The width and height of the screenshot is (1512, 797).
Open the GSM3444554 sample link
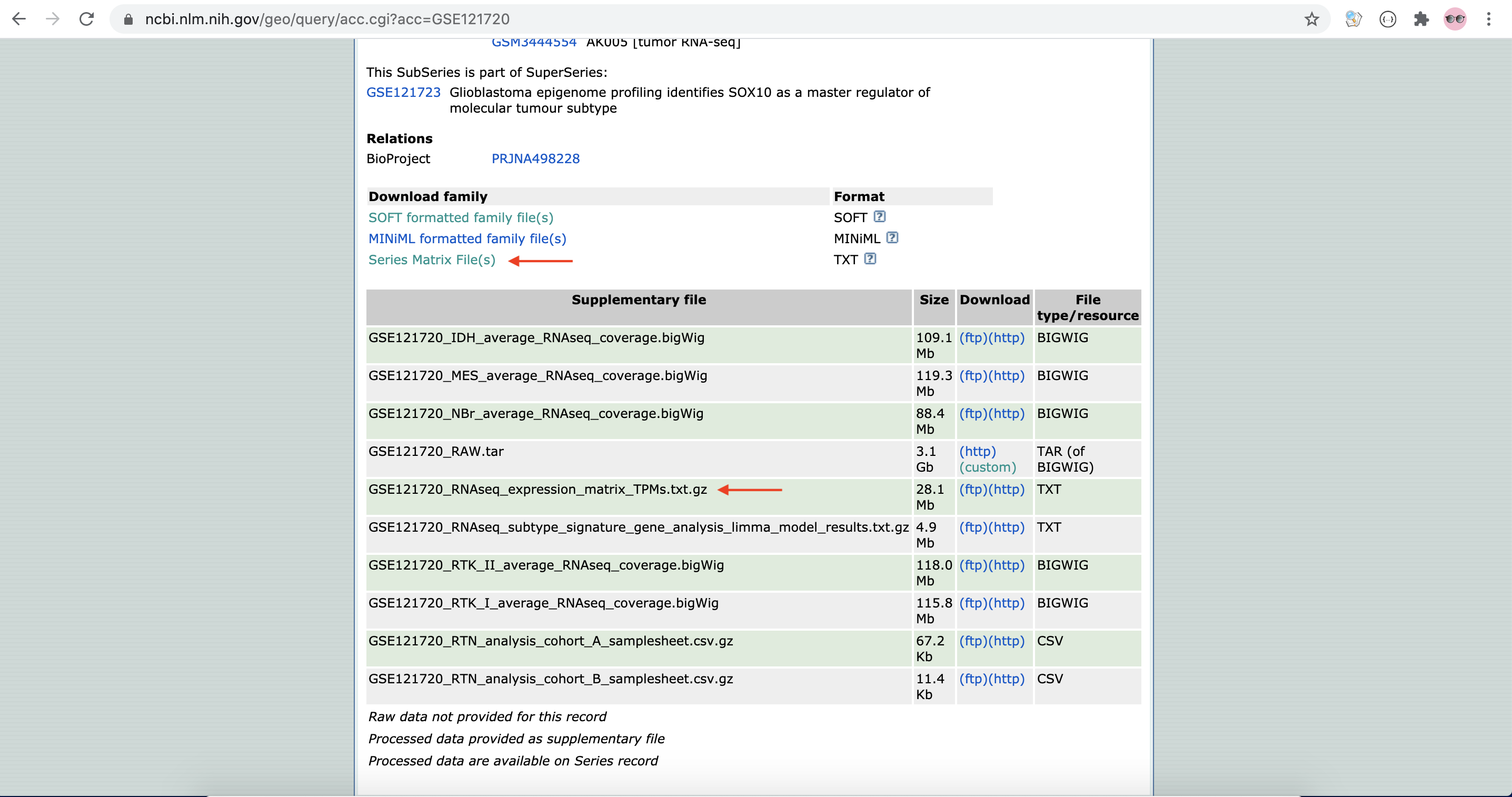[533, 42]
